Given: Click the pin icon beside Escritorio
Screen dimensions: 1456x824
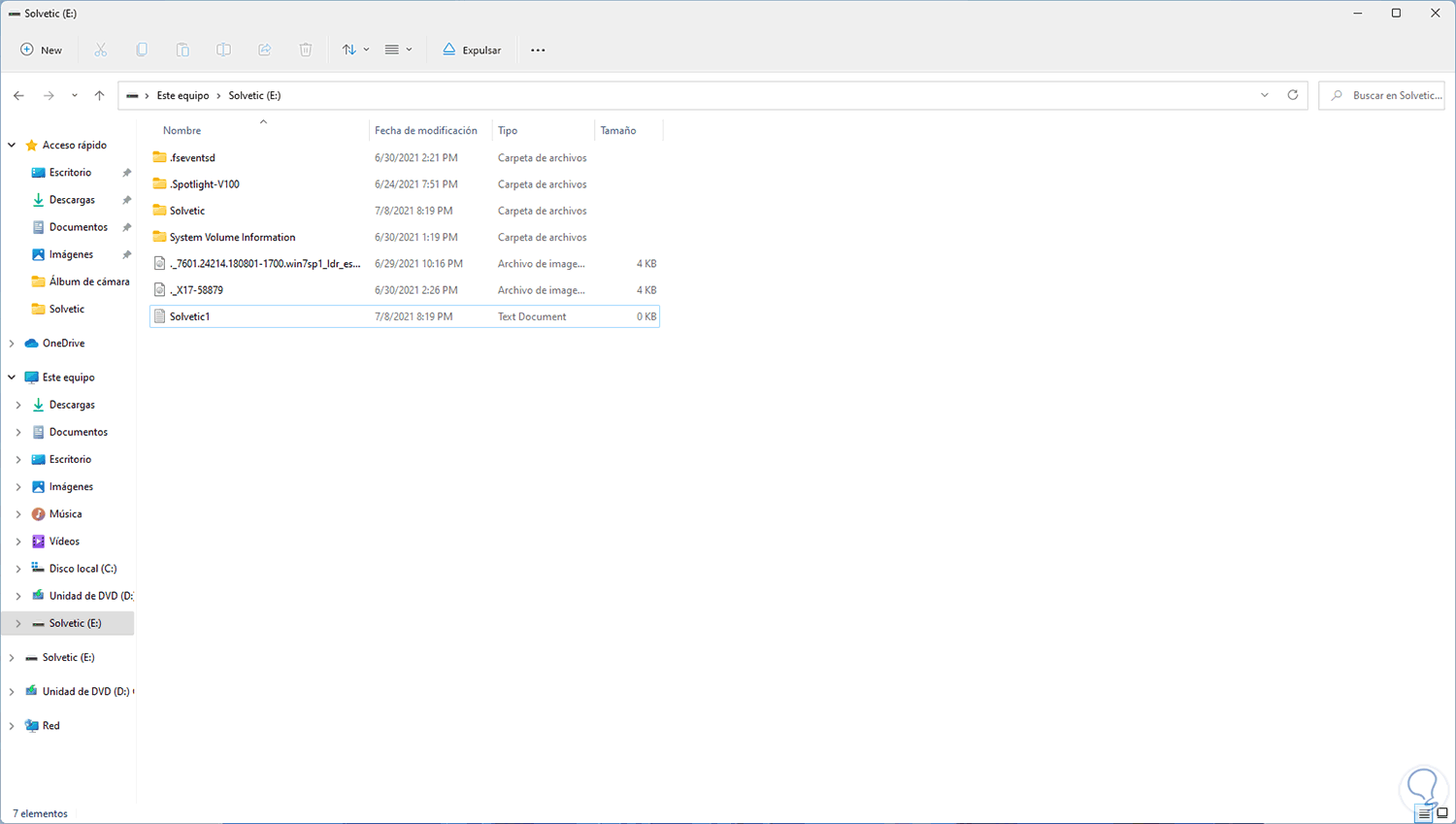Looking at the screenshot, I should [x=126, y=173].
